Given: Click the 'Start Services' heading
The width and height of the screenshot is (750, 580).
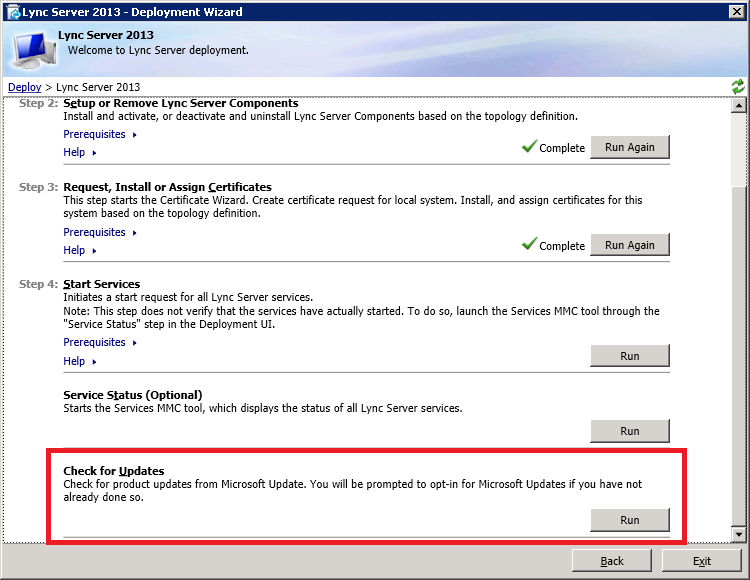Looking at the screenshot, I should click(101, 284).
